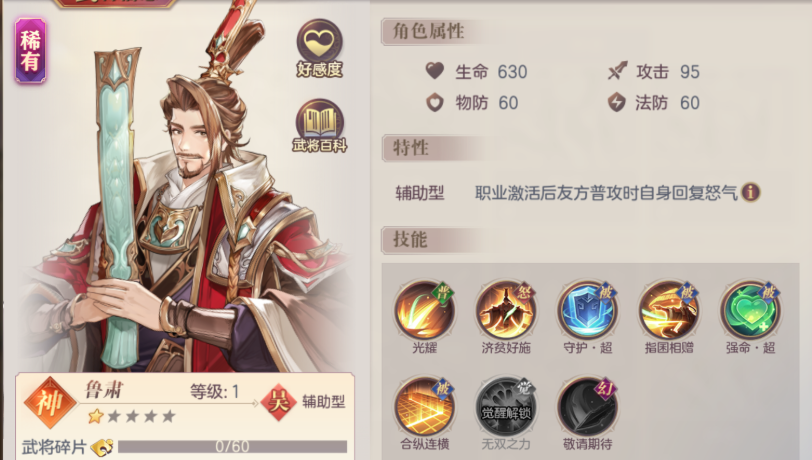Select the 合纵连横 grid skill icon
Viewport: 812px width, 460px height.
(x=425, y=407)
